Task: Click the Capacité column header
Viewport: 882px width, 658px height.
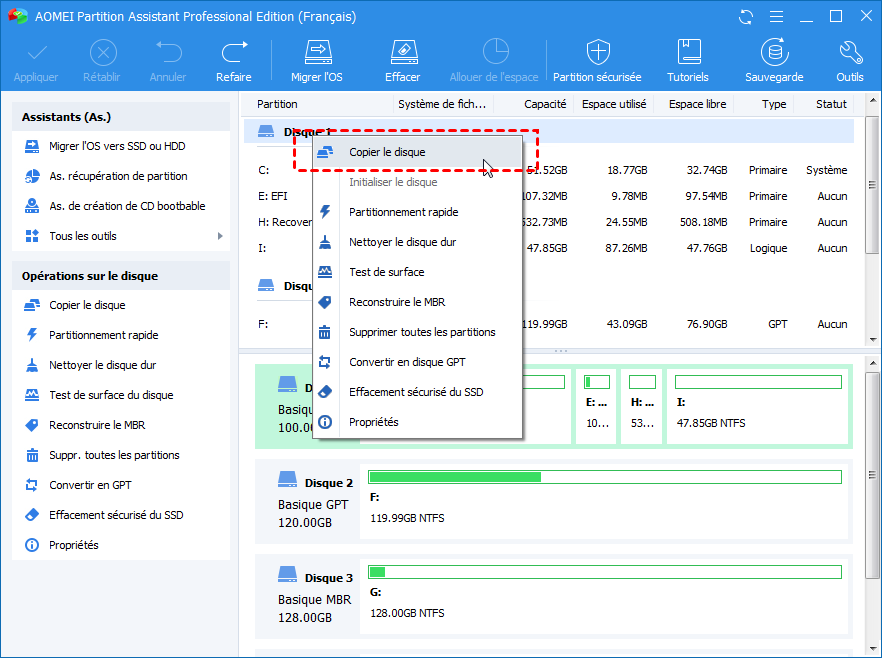Action: (545, 104)
